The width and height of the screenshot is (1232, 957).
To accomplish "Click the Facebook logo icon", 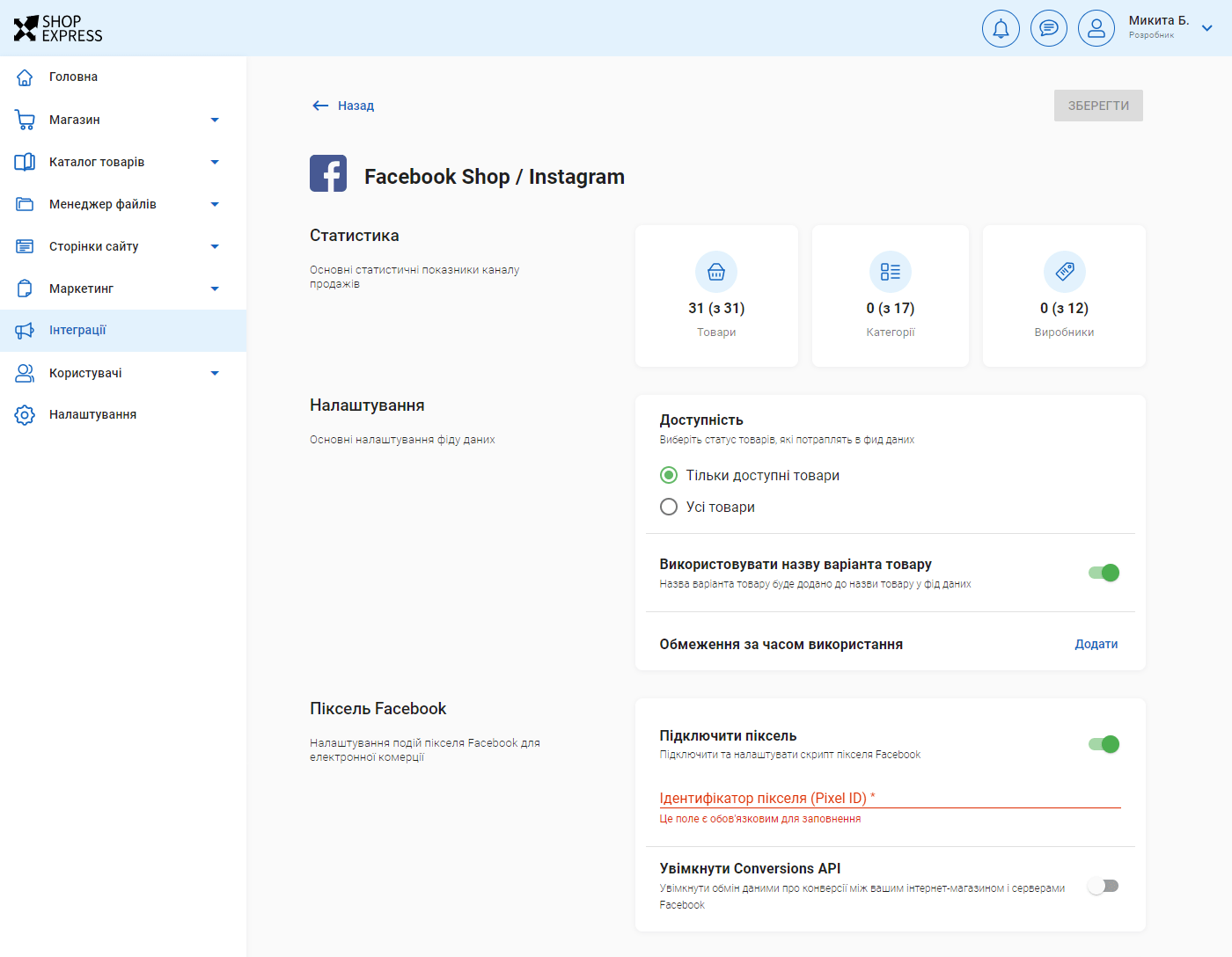I will (328, 173).
